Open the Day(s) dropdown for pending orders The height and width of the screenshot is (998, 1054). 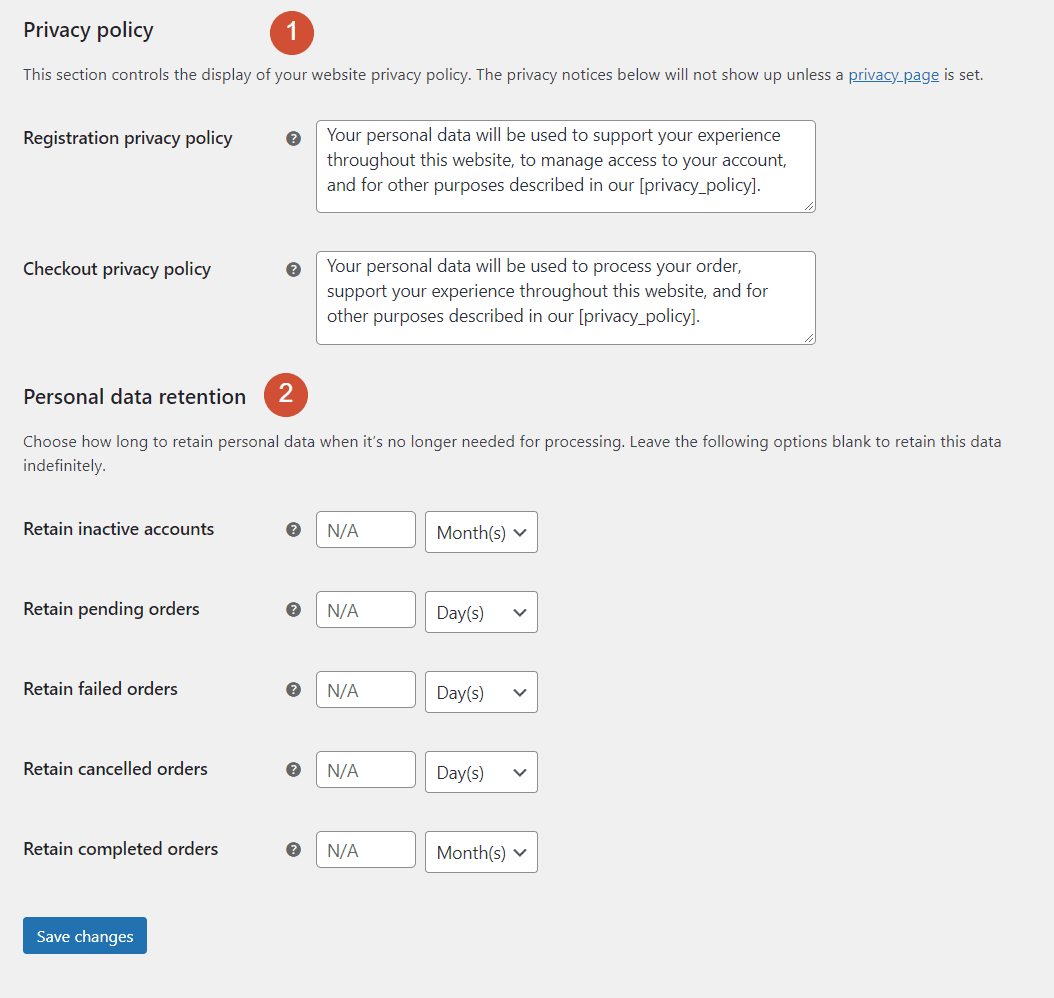click(x=481, y=611)
